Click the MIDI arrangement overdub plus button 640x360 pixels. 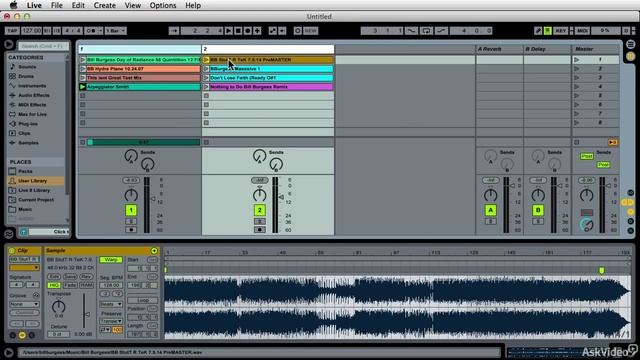point(257,31)
